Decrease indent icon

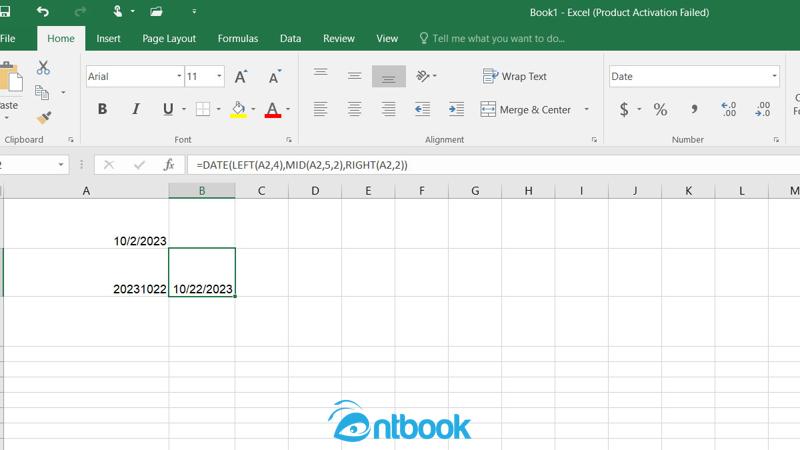[x=422, y=109]
